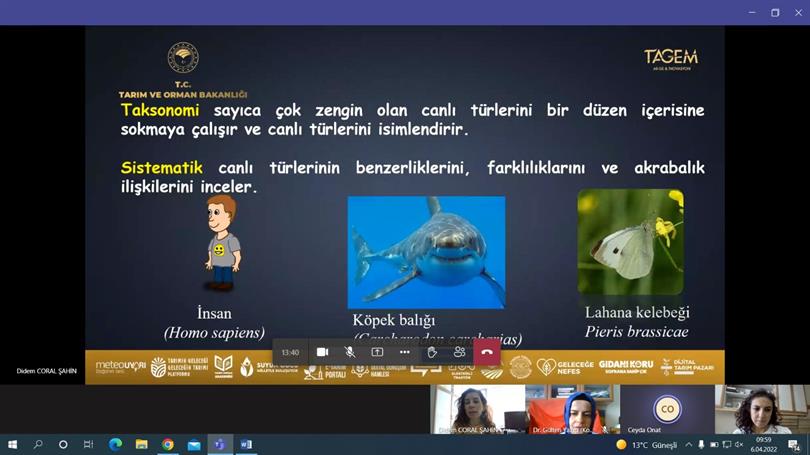Unmute the microphone in the meeting toolbar
This screenshot has height=455, width=810.
tap(350, 352)
